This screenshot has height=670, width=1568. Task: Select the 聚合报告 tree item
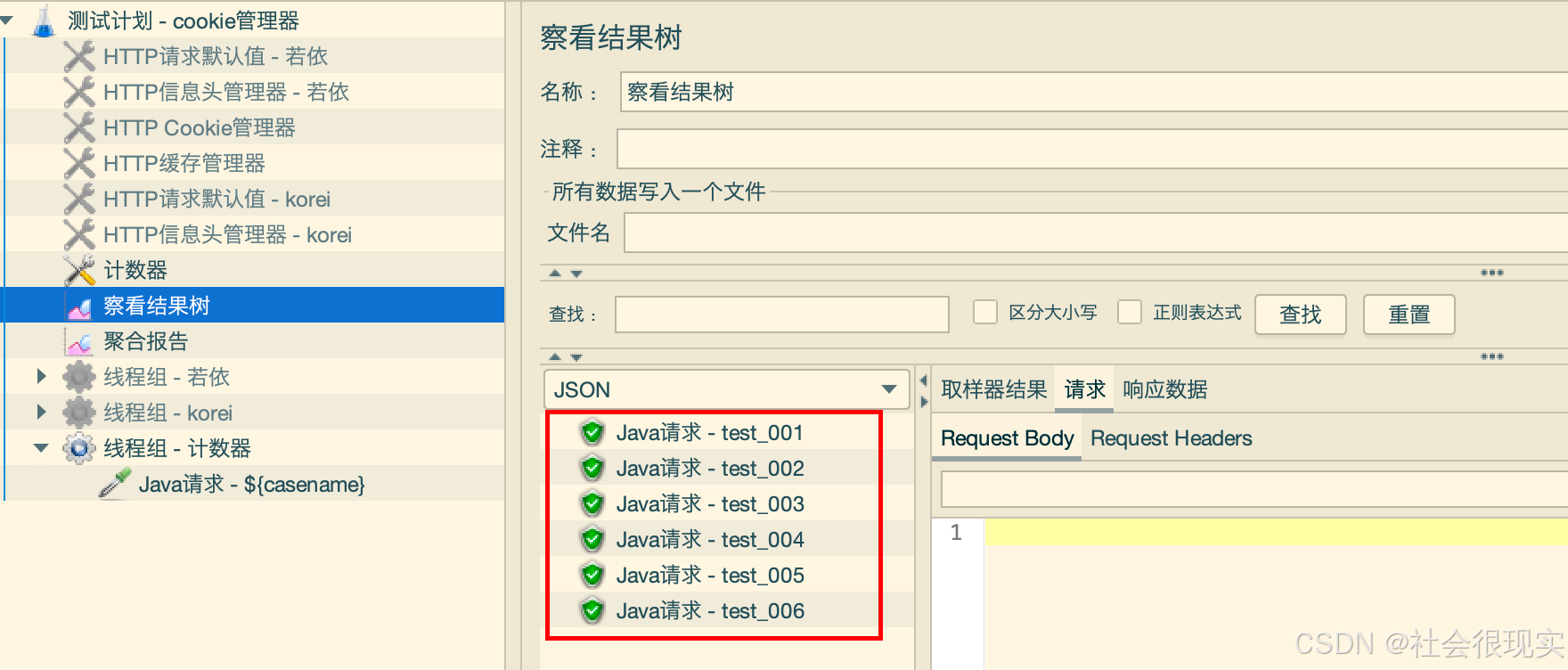click(x=146, y=341)
